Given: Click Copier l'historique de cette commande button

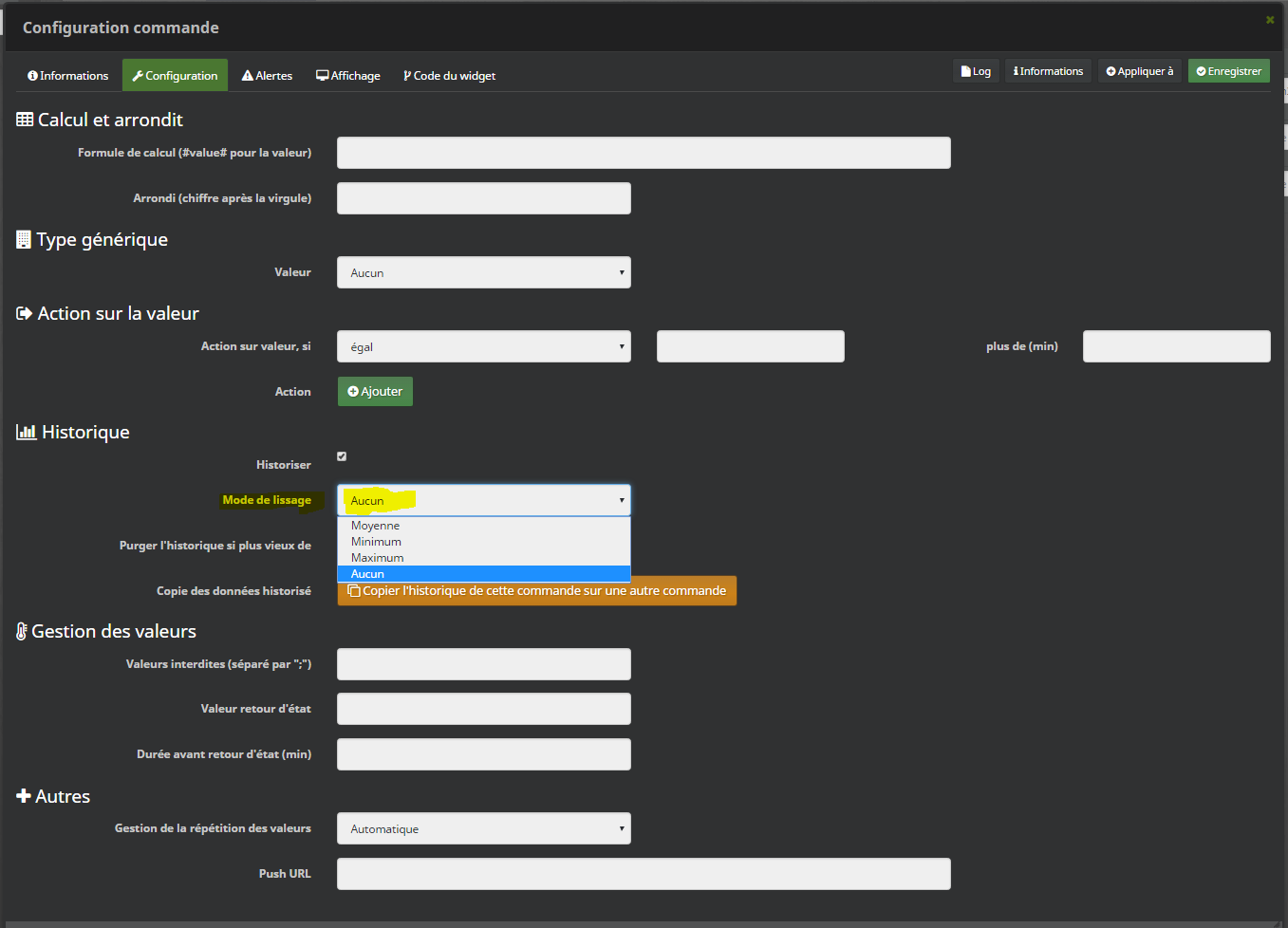Looking at the screenshot, I should coord(537,590).
